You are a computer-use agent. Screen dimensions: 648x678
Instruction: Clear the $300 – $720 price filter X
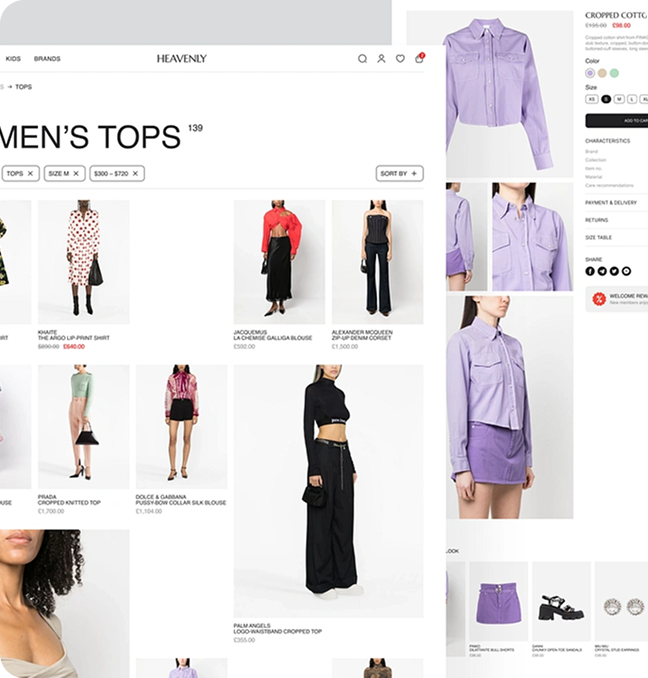135,173
